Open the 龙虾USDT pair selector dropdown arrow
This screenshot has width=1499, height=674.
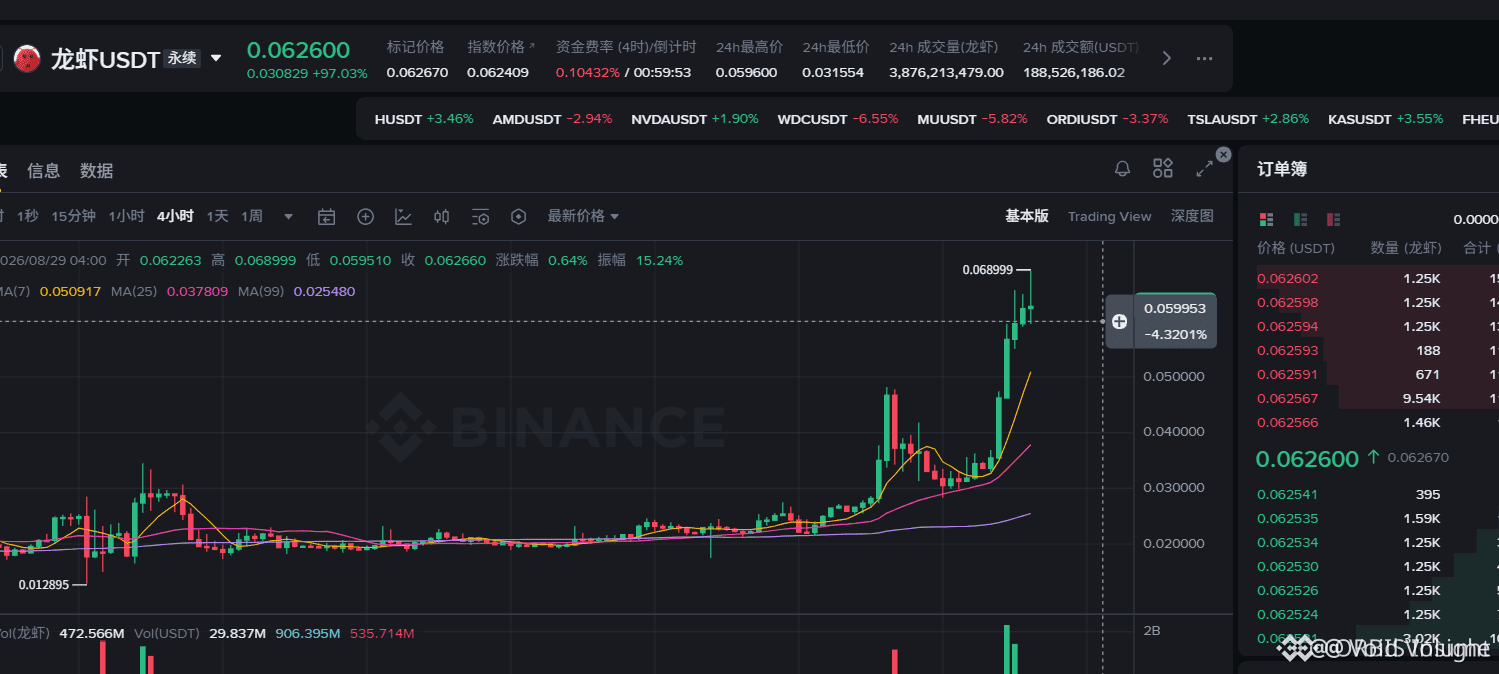pyautogui.click(x=216, y=59)
